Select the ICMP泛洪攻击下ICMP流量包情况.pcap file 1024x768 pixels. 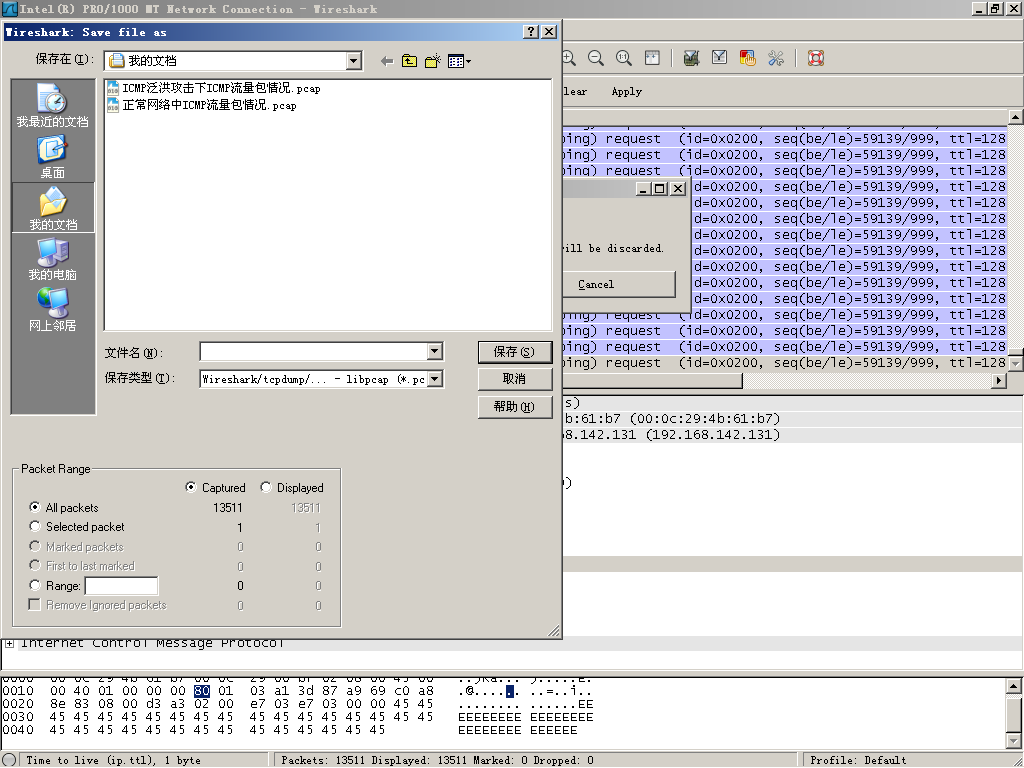click(214, 88)
